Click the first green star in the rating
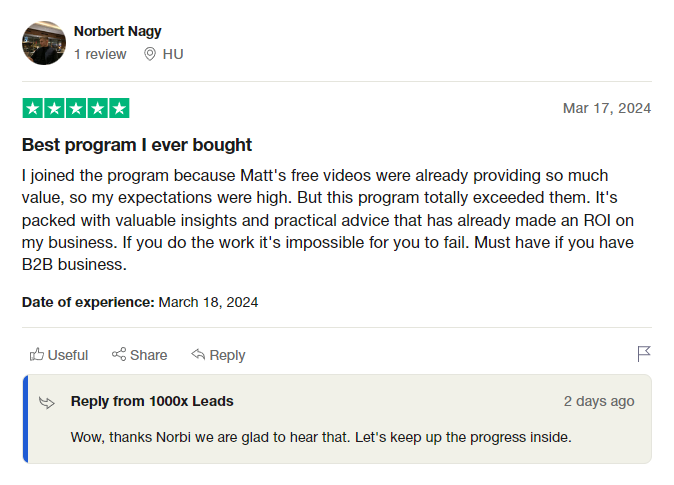The height and width of the screenshot is (485, 674). coord(32,108)
